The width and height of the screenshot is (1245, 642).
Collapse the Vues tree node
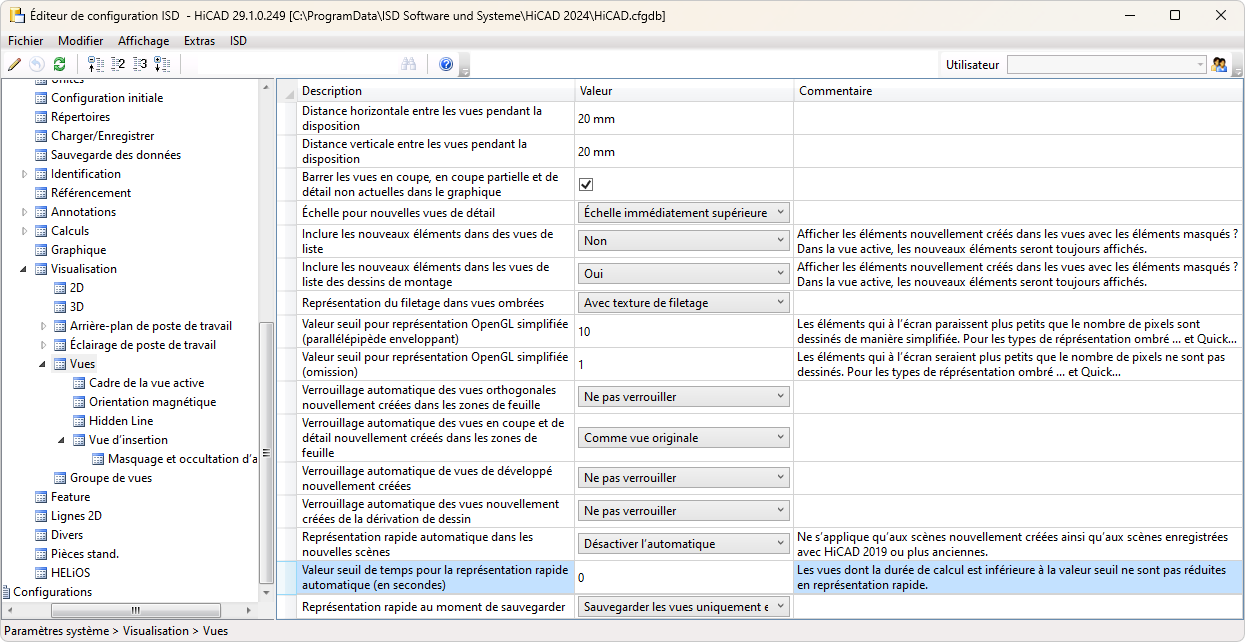coord(44,364)
